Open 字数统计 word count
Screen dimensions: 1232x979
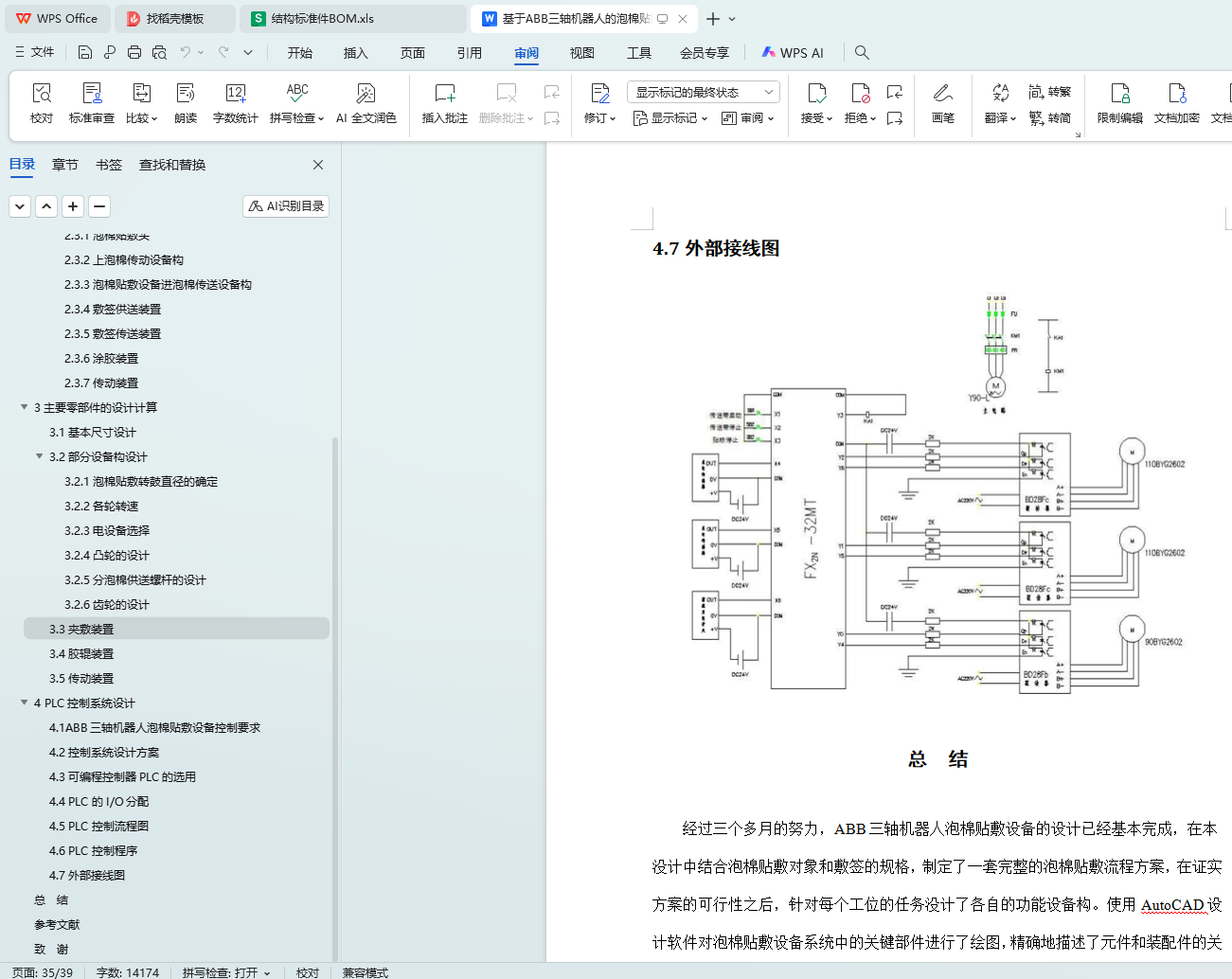click(236, 103)
